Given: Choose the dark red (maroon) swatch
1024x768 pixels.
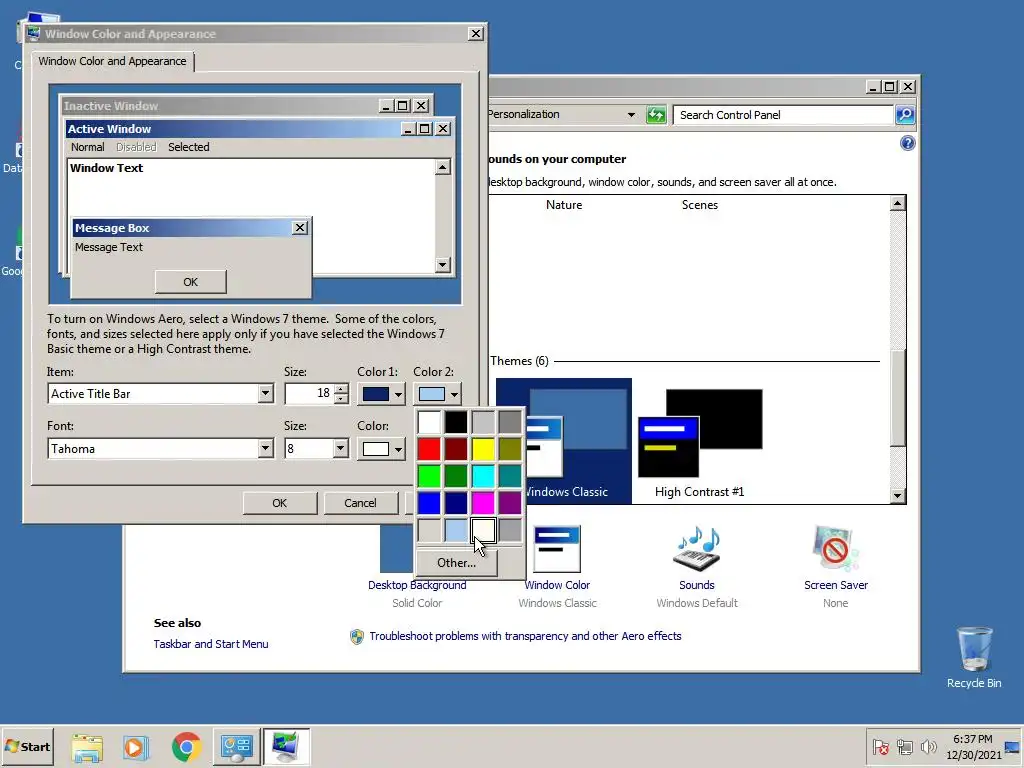Looking at the screenshot, I should 456,449.
